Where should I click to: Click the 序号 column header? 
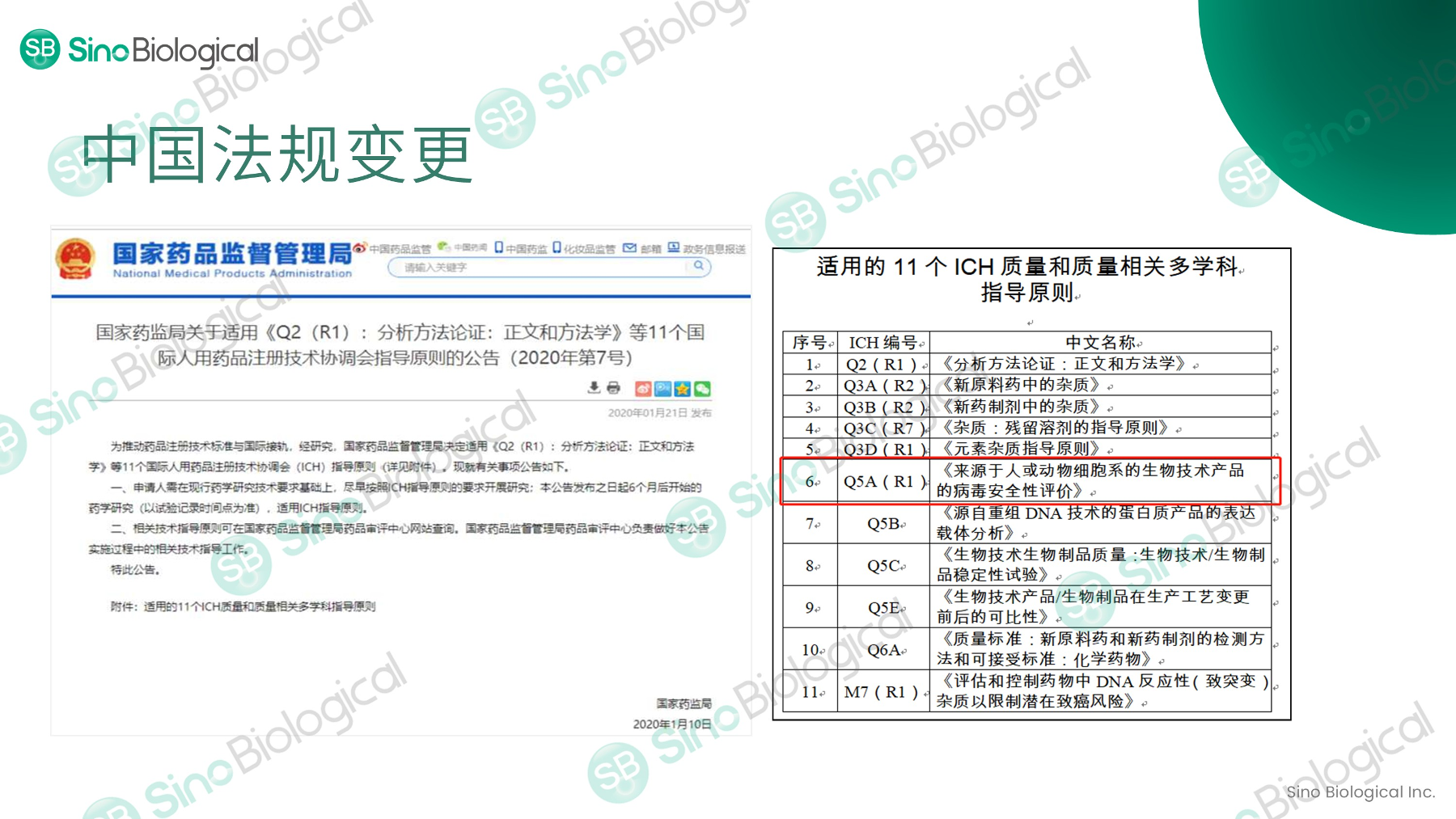(x=810, y=342)
